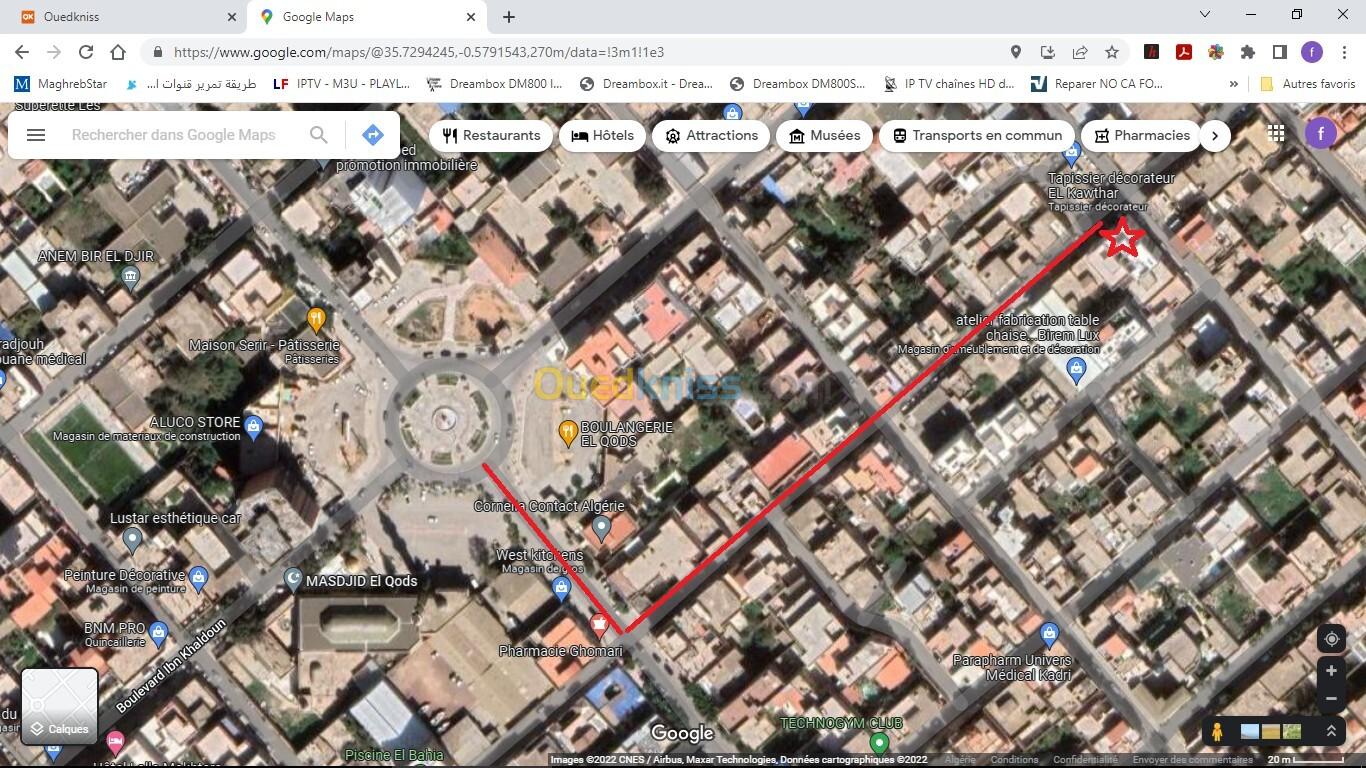Filter map by Pharmacies
Viewport: 1366px width, 768px height.
[x=1142, y=135]
